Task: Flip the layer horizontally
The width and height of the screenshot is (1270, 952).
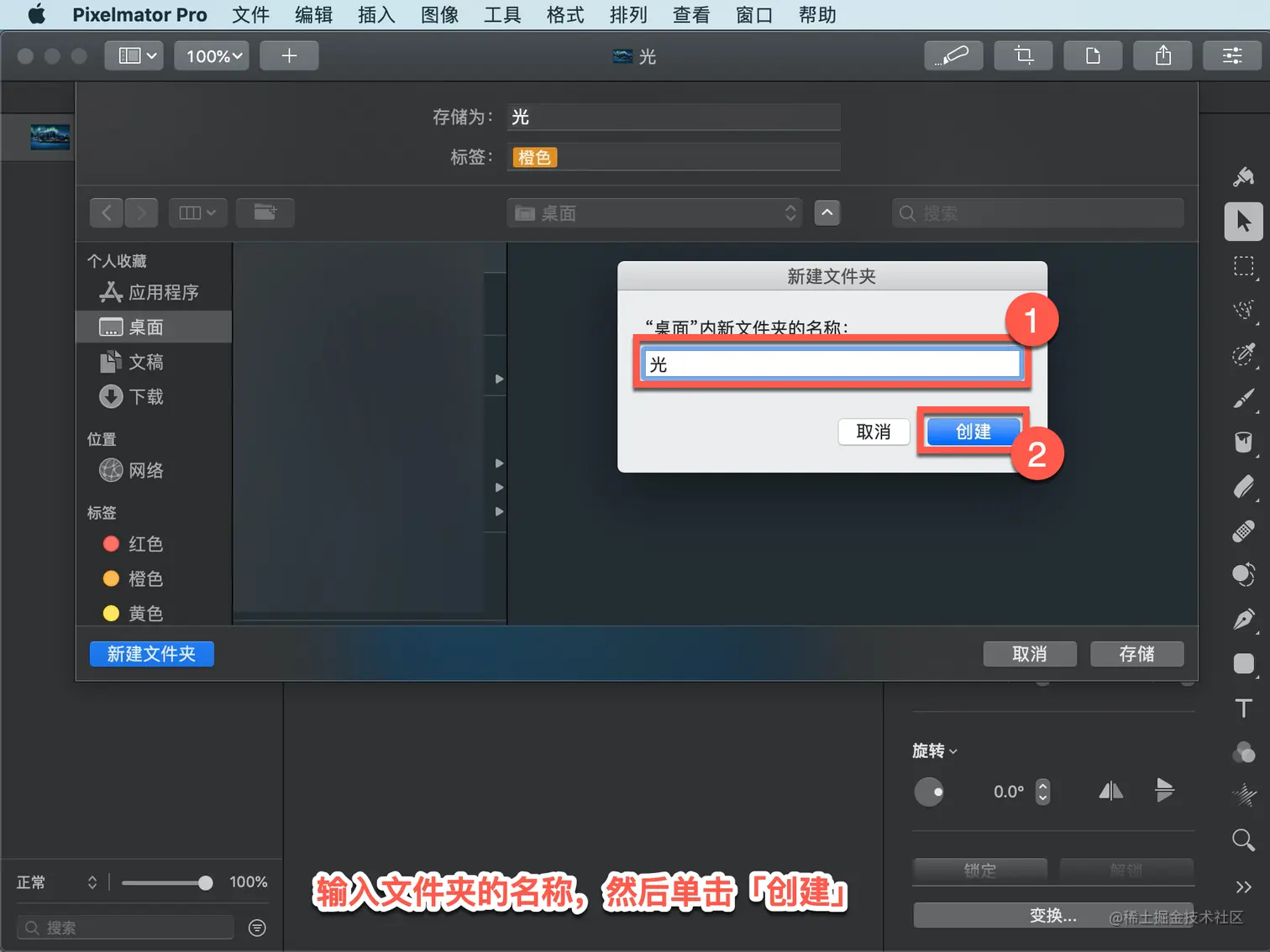Action: tap(1111, 791)
